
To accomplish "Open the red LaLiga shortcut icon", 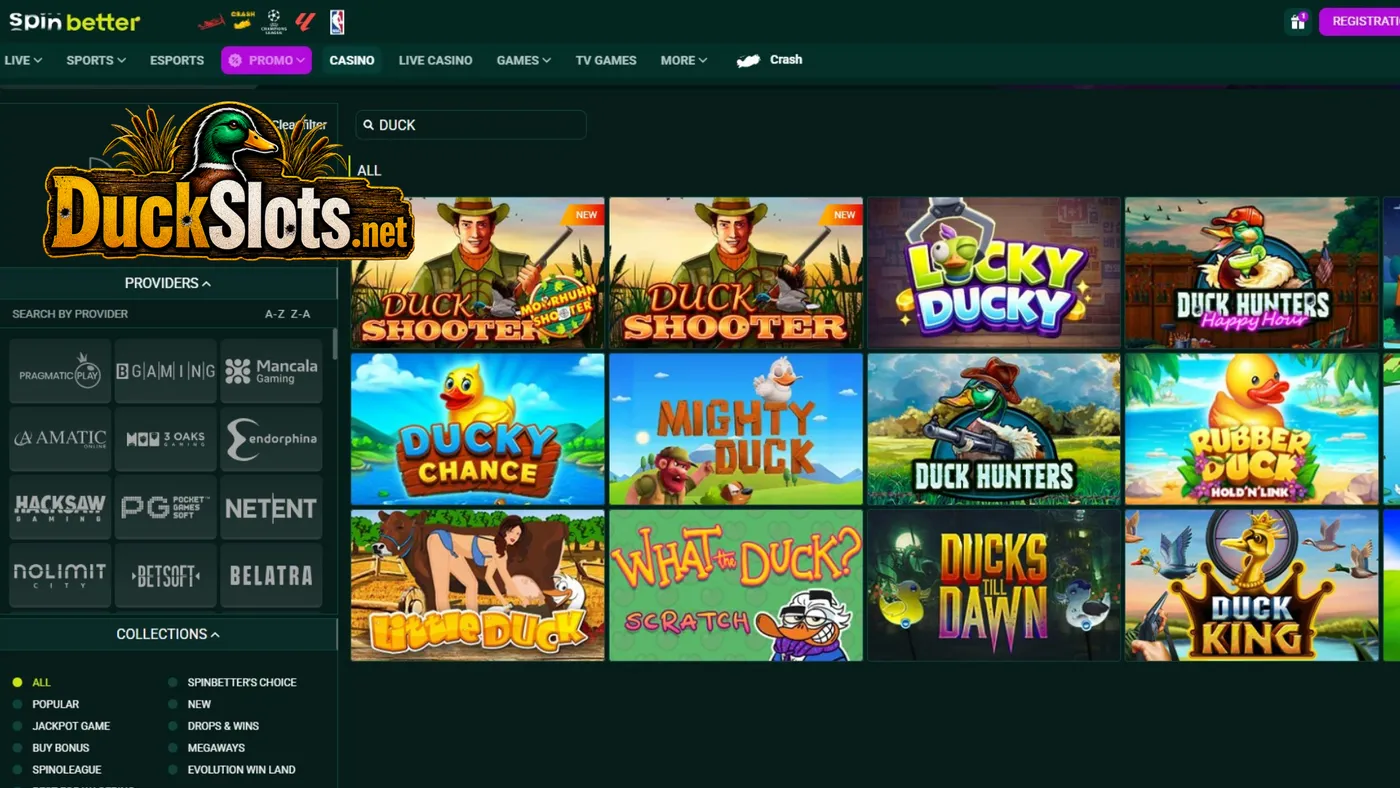I will point(306,21).
